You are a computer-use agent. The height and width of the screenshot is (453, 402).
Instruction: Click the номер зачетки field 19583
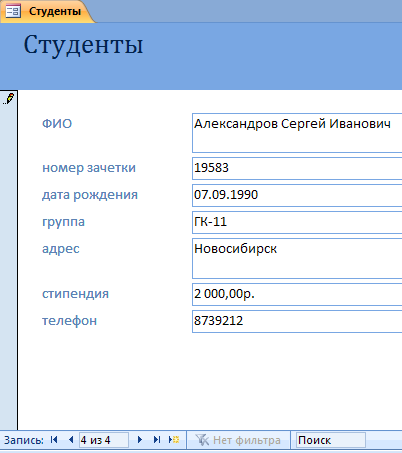pyautogui.click(x=297, y=168)
